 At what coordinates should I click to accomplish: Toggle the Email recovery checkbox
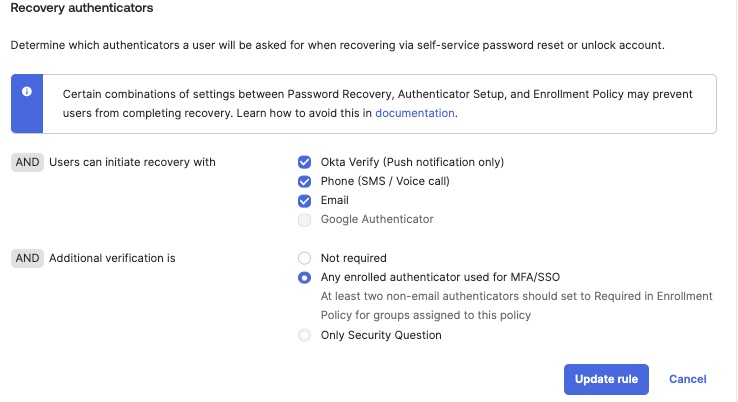[305, 200]
